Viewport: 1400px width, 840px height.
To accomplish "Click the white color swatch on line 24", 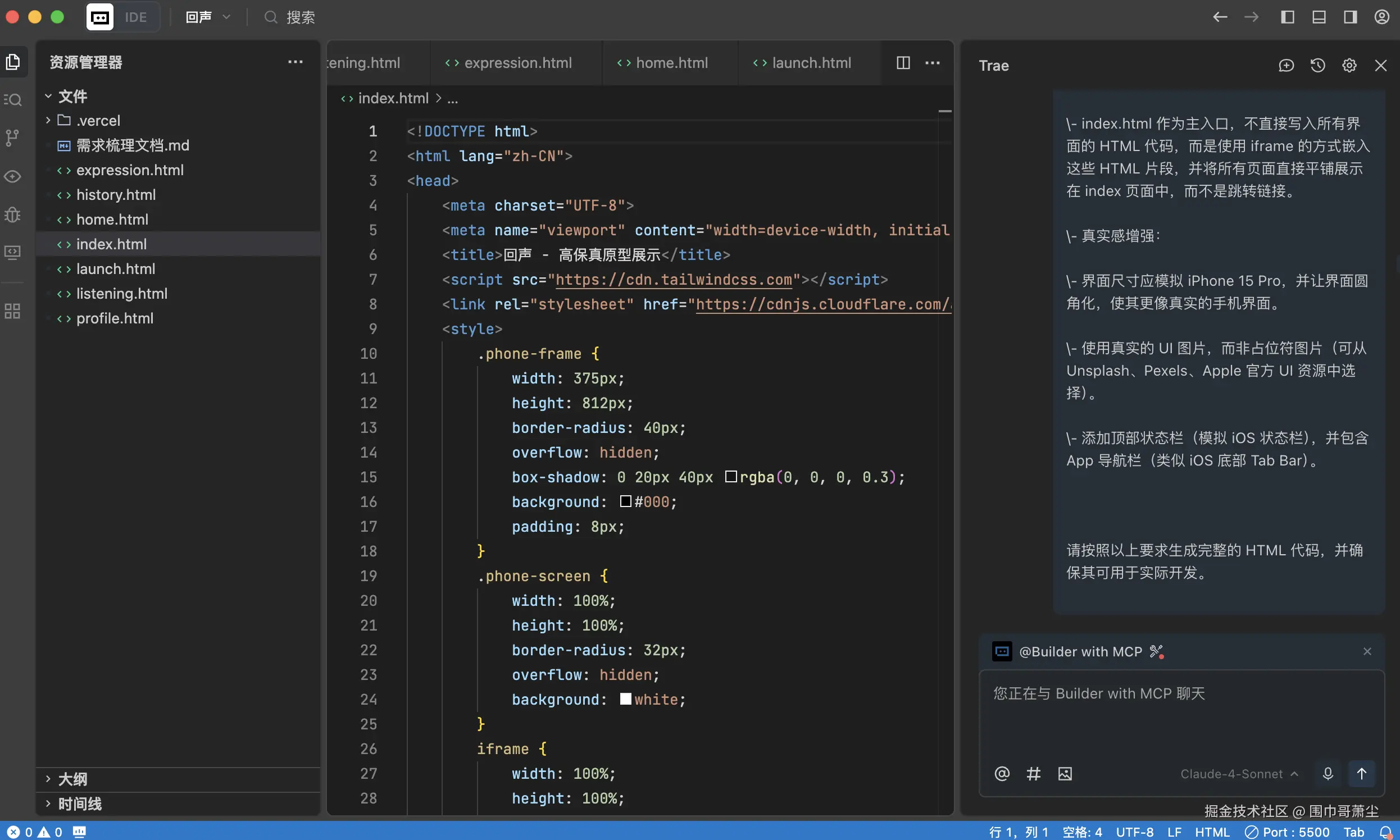I will click(x=625, y=699).
